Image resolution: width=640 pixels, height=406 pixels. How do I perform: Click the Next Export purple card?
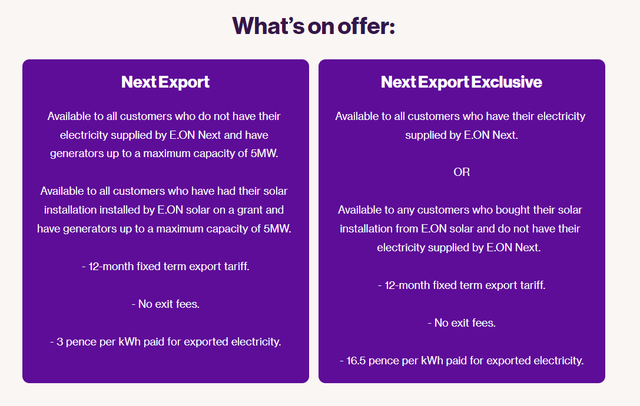(166, 221)
